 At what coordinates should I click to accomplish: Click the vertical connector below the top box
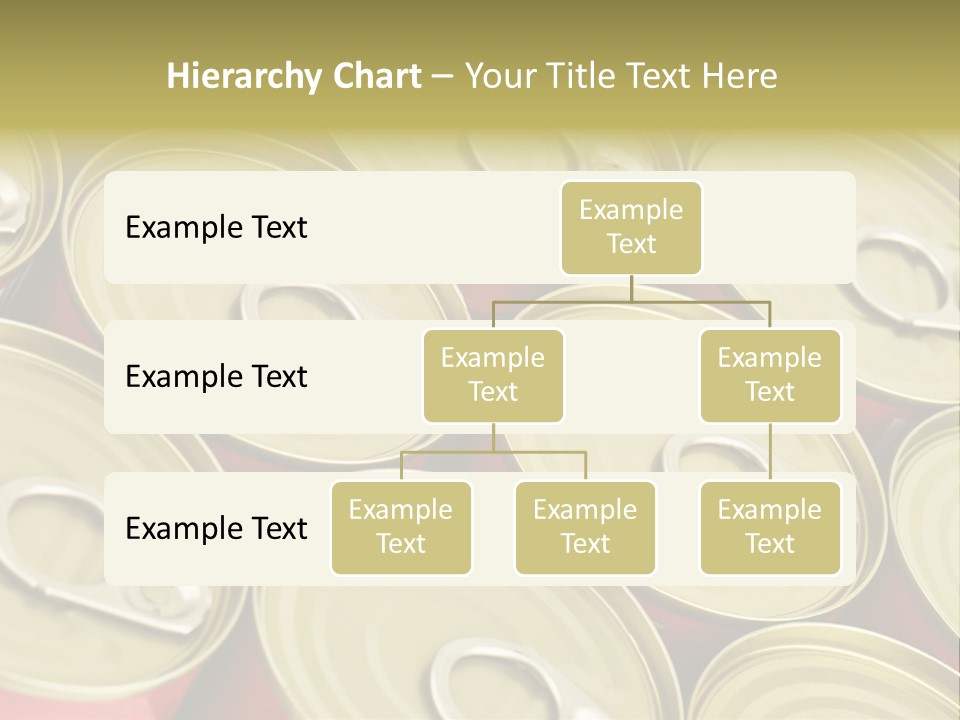pos(631,288)
